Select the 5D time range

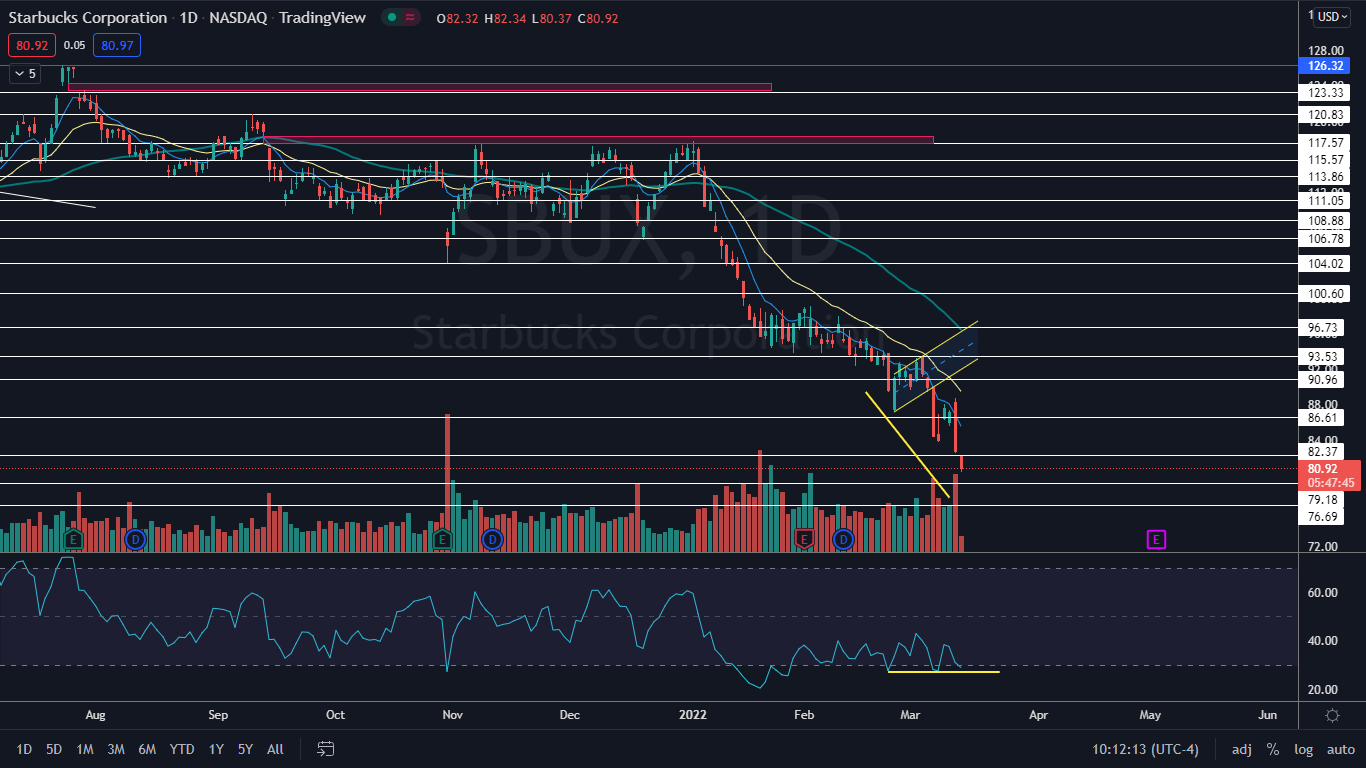pos(54,749)
